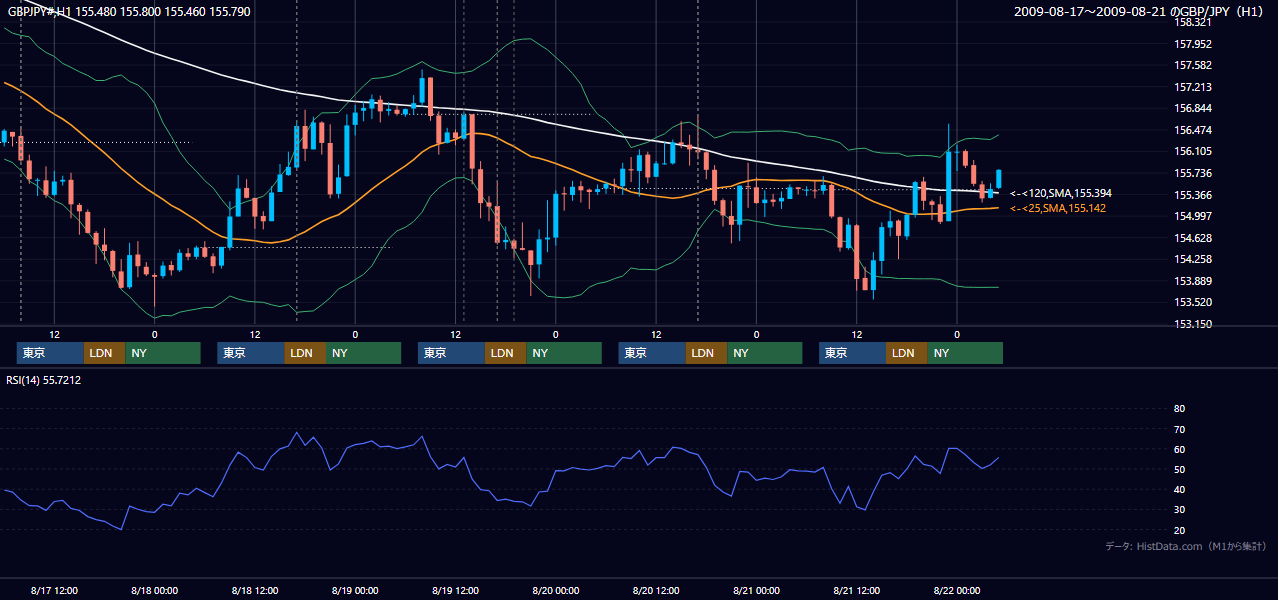Click the 156.105 price axis label

pyautogui.click(x=1193, y=151)
